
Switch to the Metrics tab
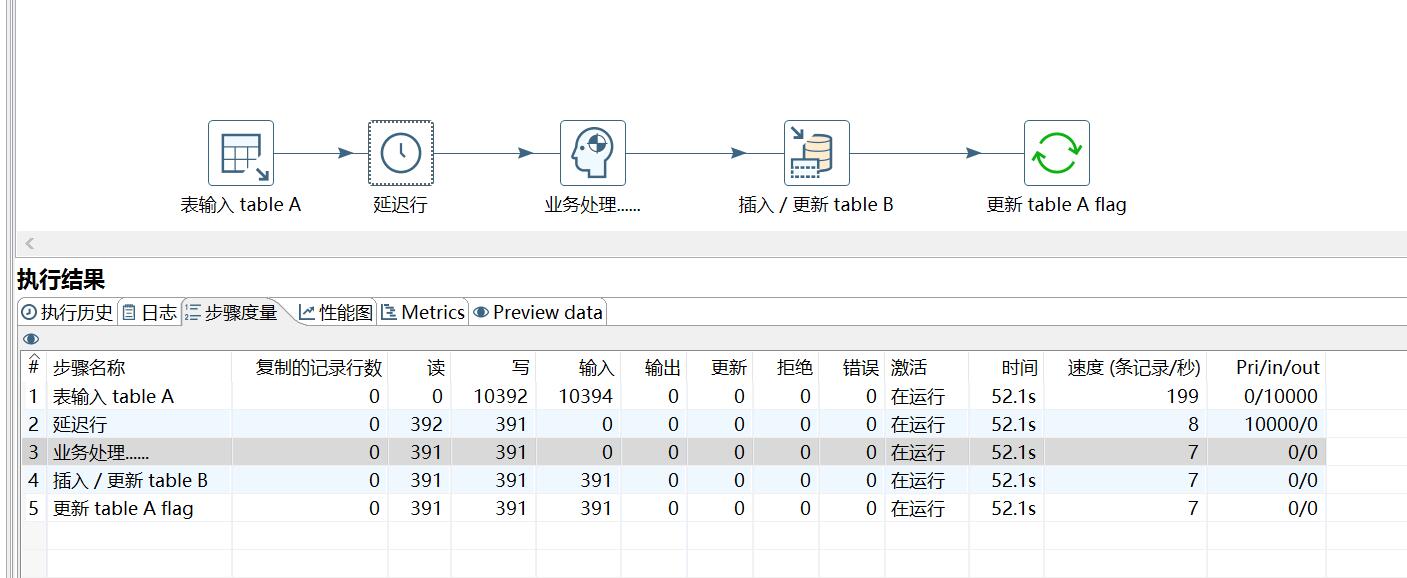click(423, 312)
